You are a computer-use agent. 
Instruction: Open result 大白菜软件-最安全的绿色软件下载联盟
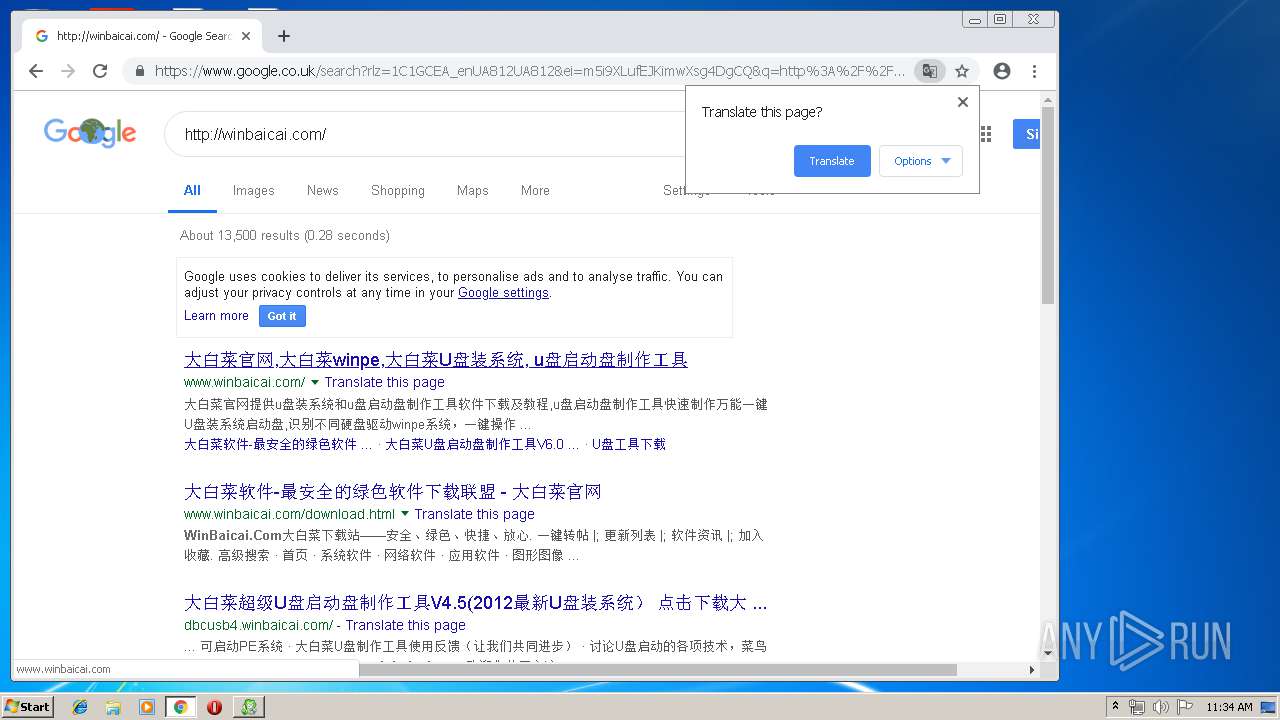[393, 492]
